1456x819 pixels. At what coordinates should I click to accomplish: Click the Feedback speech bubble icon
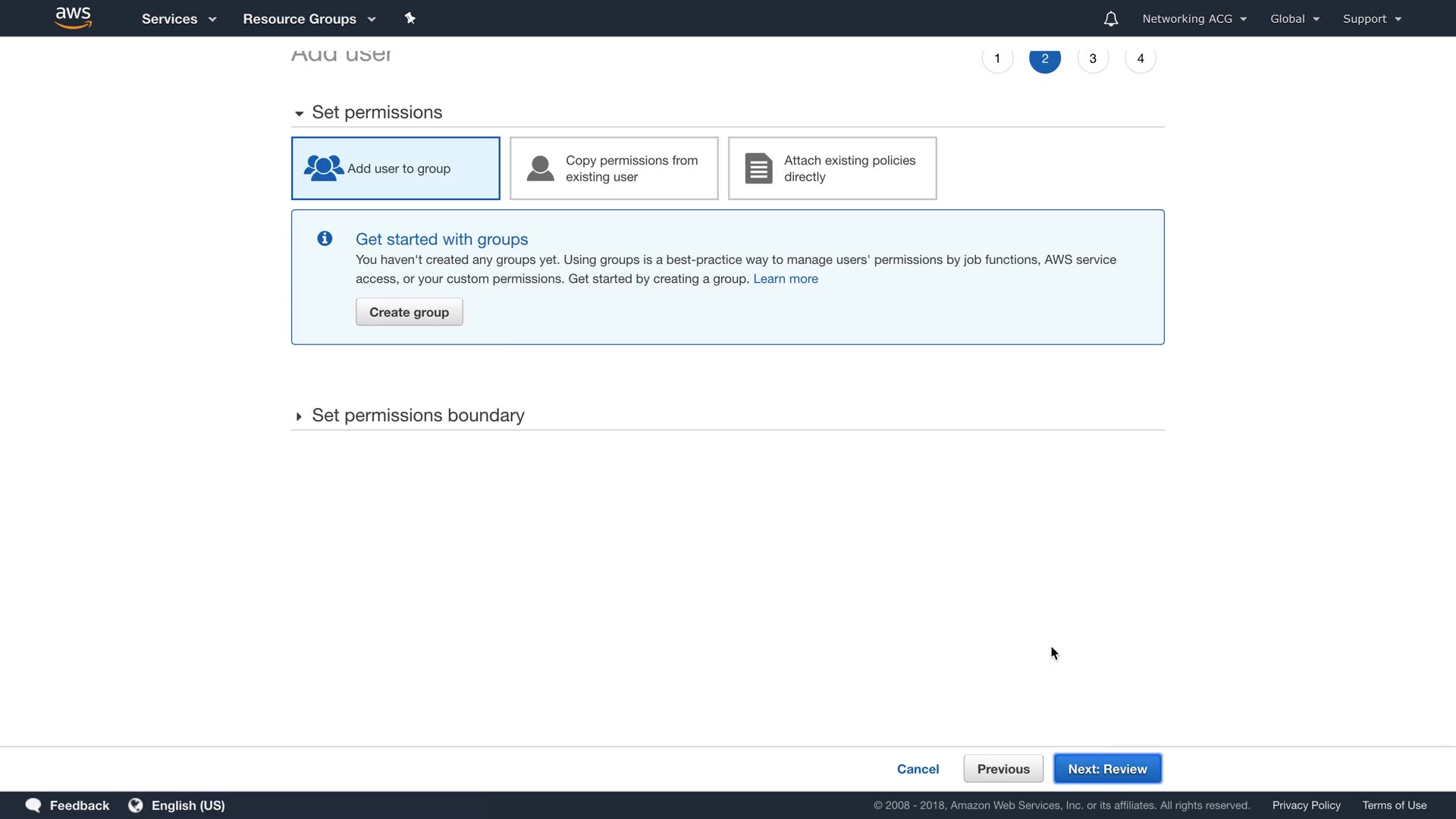pos(33,805)
